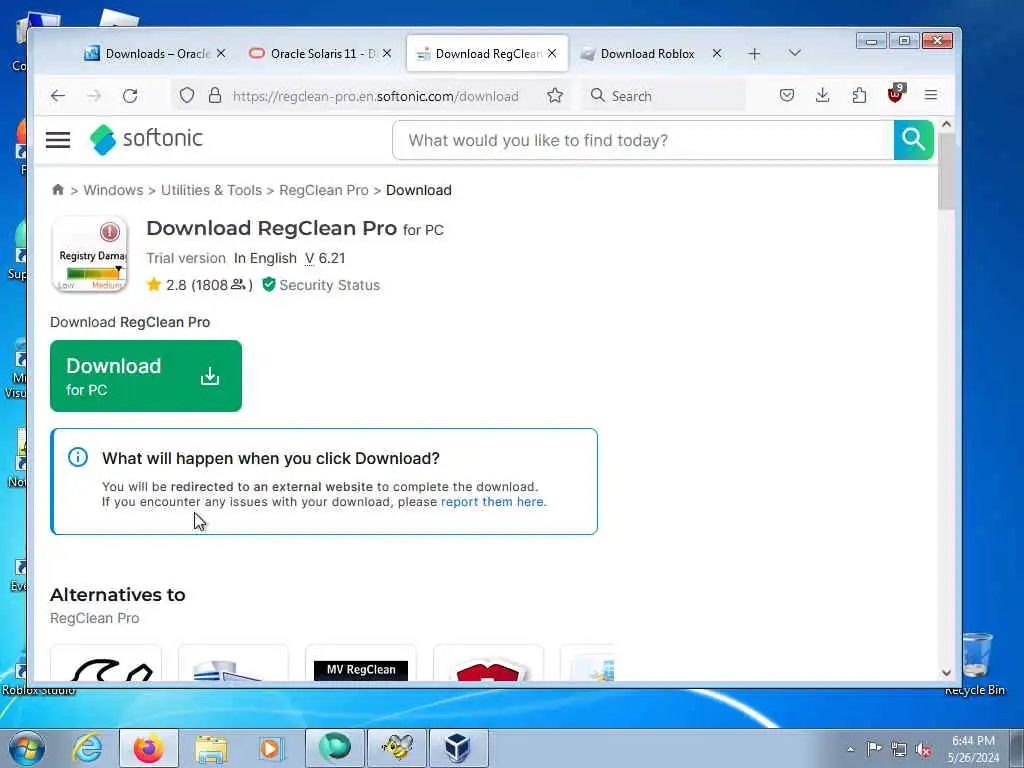This screenshot has width=1024, height=768.
Task: Click the Firefox Search box
Action: (663, 96)
